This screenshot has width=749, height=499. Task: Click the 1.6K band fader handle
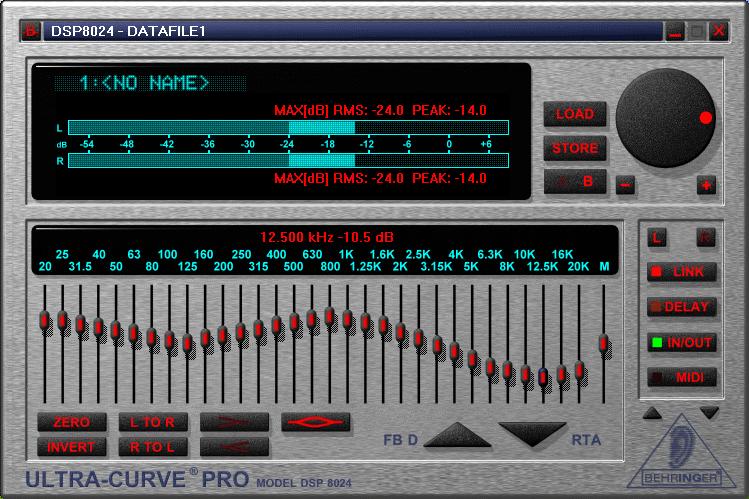(383, 325)
